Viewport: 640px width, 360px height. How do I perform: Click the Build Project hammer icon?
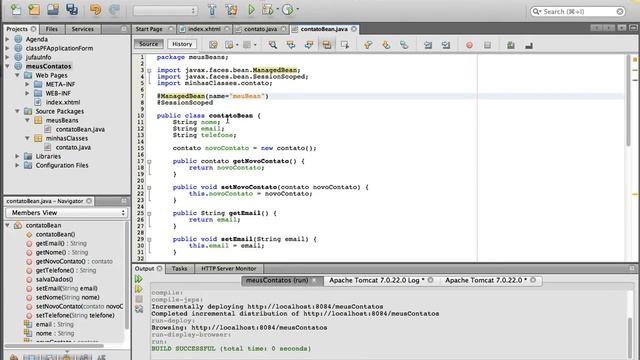(212, 9)
